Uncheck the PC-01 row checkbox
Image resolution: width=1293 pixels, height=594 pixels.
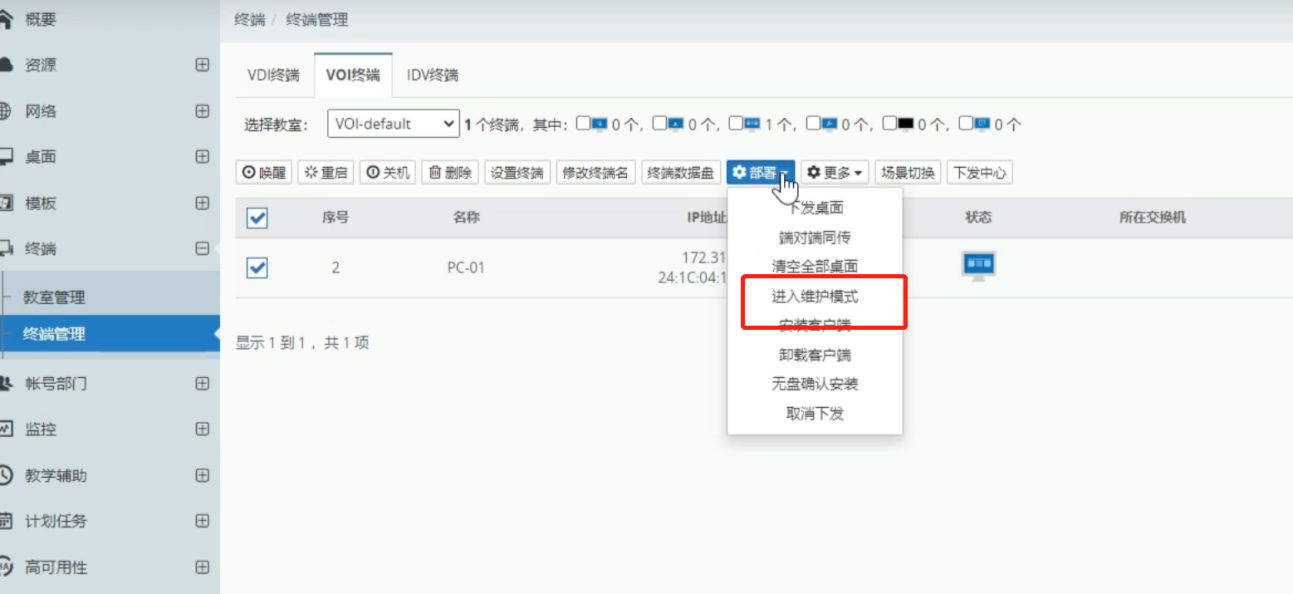click(257, 267)
